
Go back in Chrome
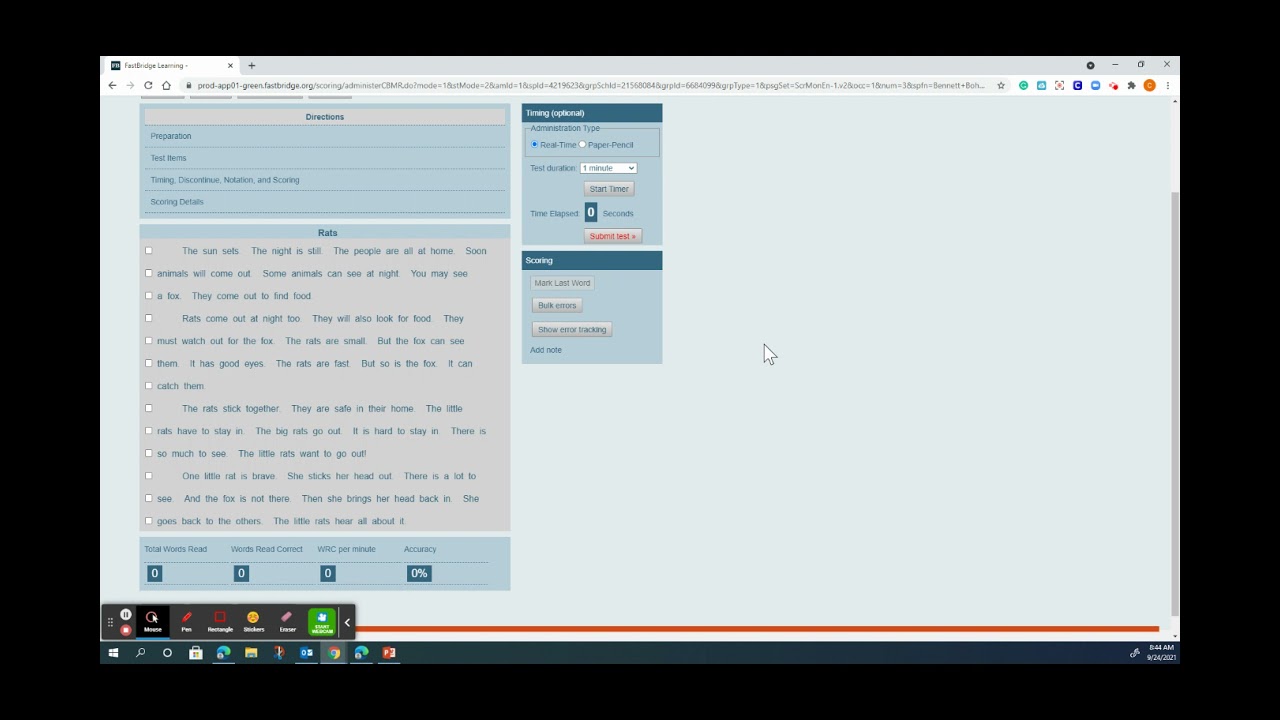(112, 86)
